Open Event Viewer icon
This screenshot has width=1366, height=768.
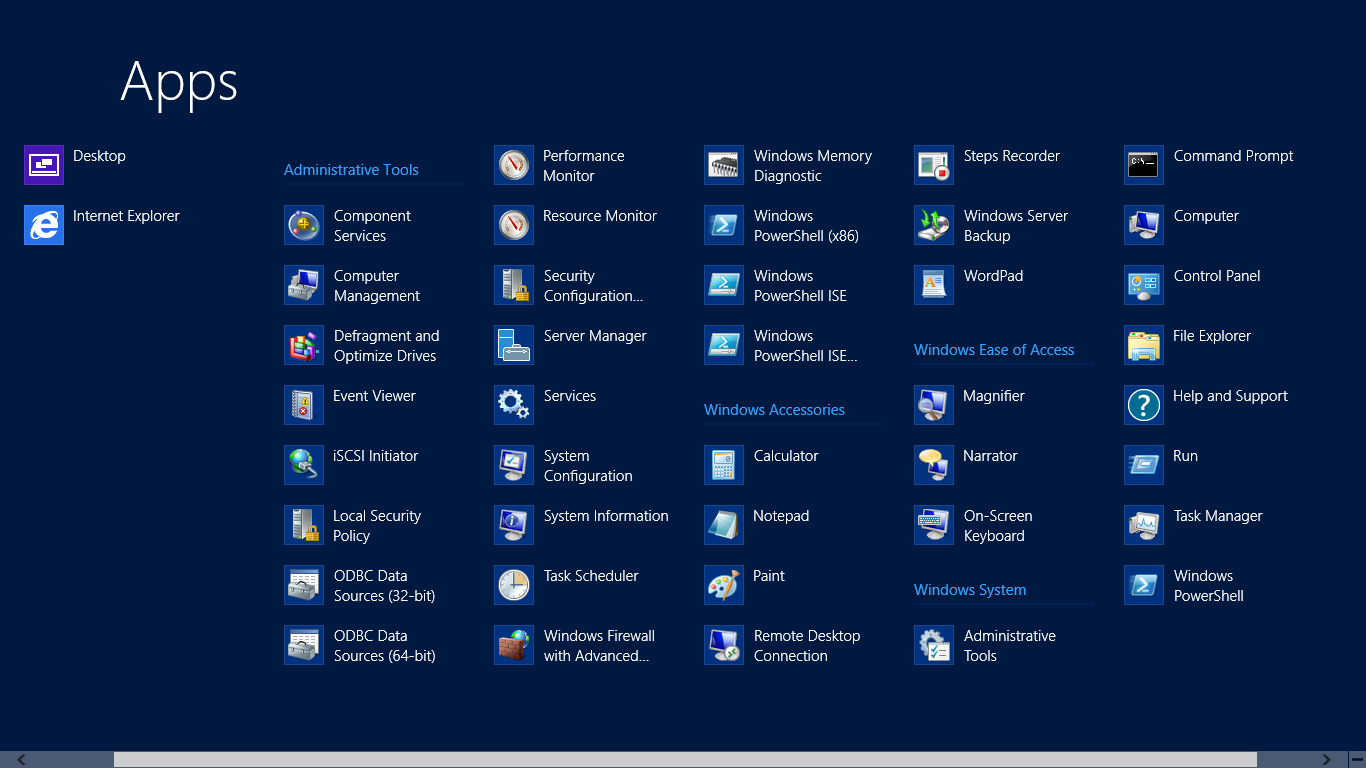tap(304, 405)
